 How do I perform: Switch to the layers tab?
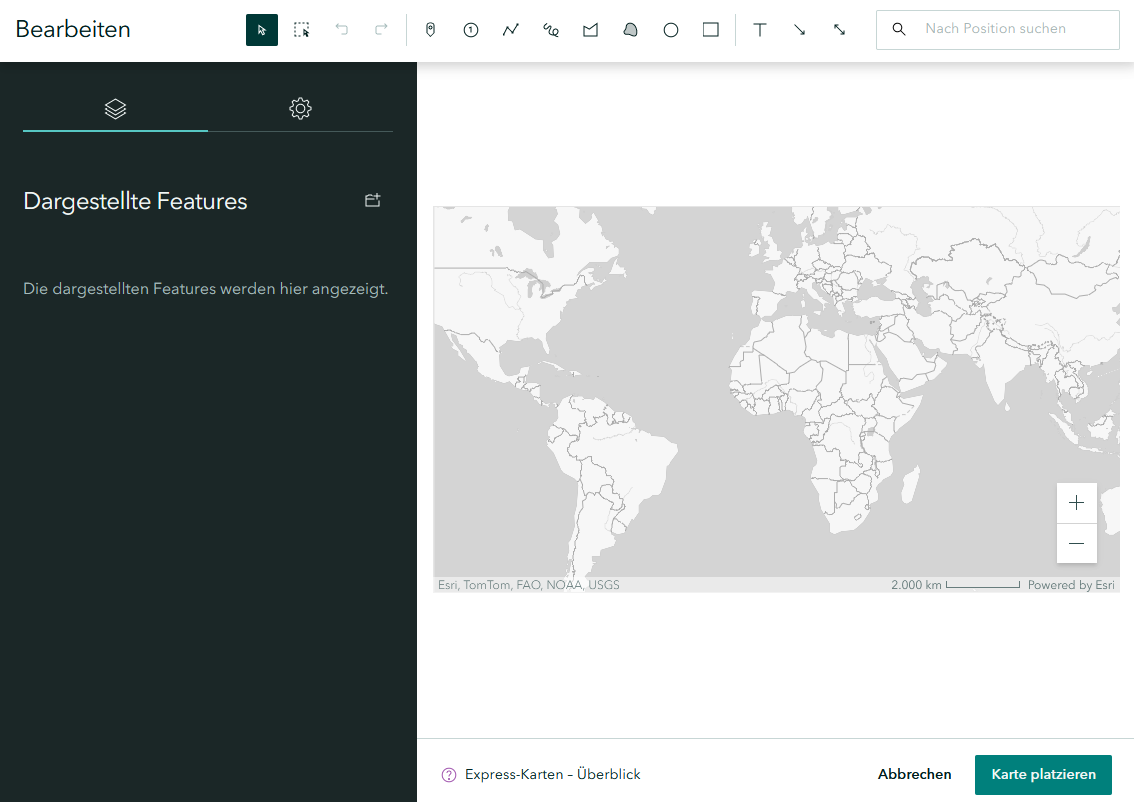click(x=115, y=108)
